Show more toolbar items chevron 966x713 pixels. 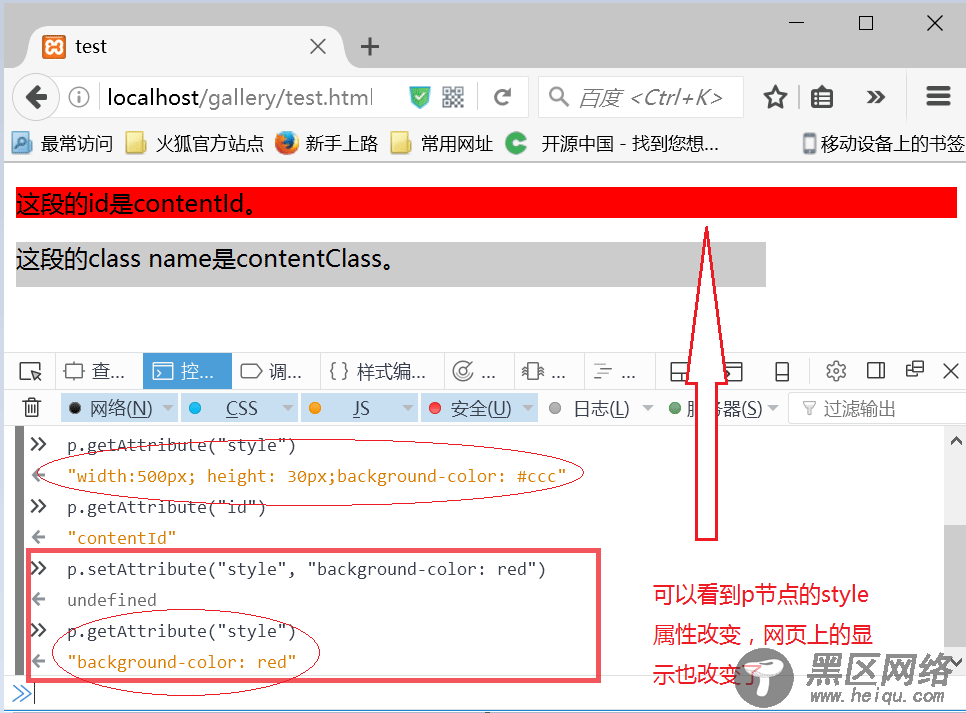[875, 97]
